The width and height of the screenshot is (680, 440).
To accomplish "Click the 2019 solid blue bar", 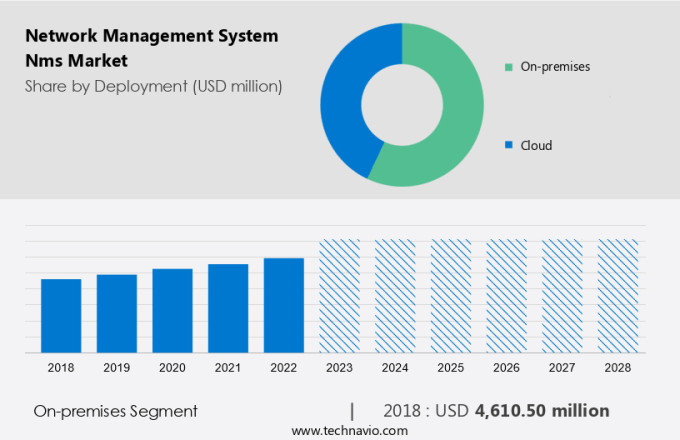I will tap(117, 313).
